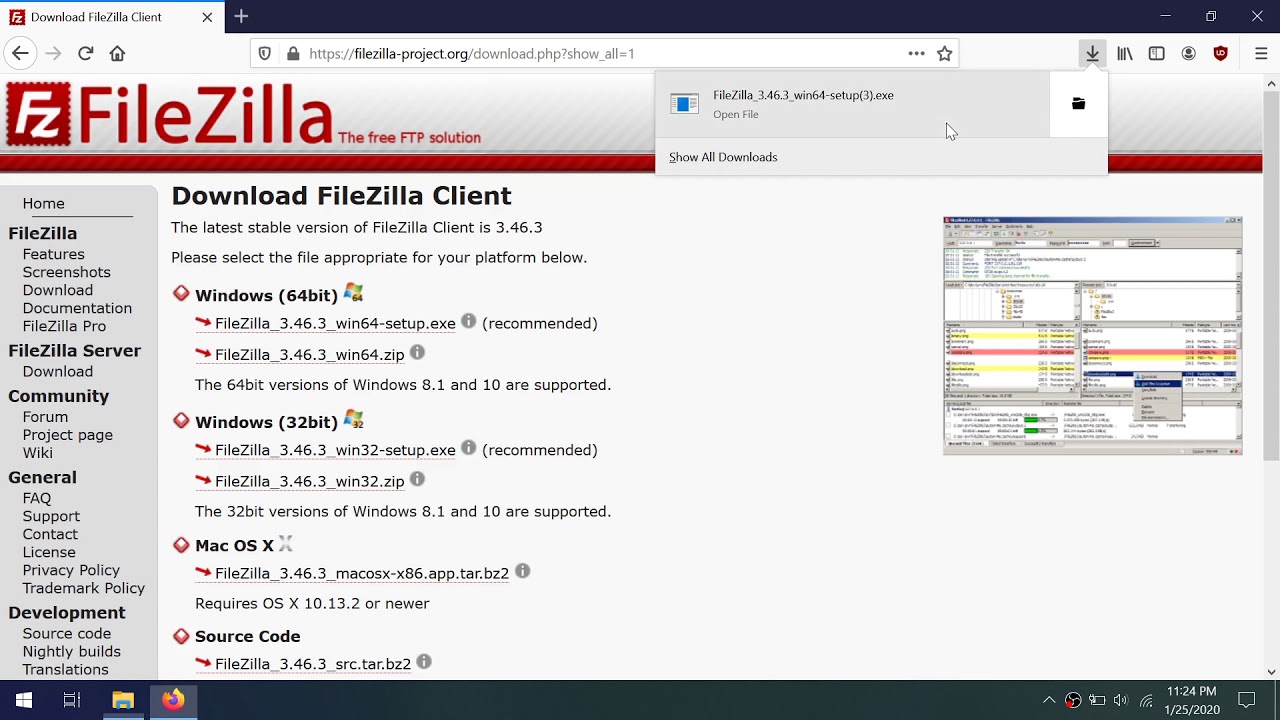Screen dimensions: 1280x720
Task: Click the FileZilla logo banner
Action: tap(243, 114)
